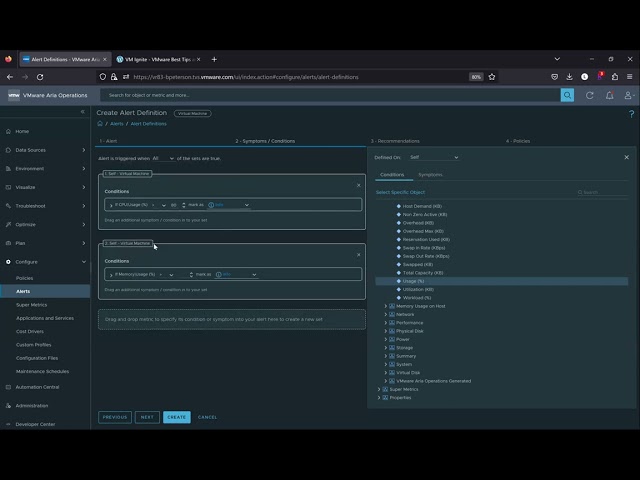Adjust the CPU threshold value stepper
This screenshot has height=480, width=640.
[184, 205]
